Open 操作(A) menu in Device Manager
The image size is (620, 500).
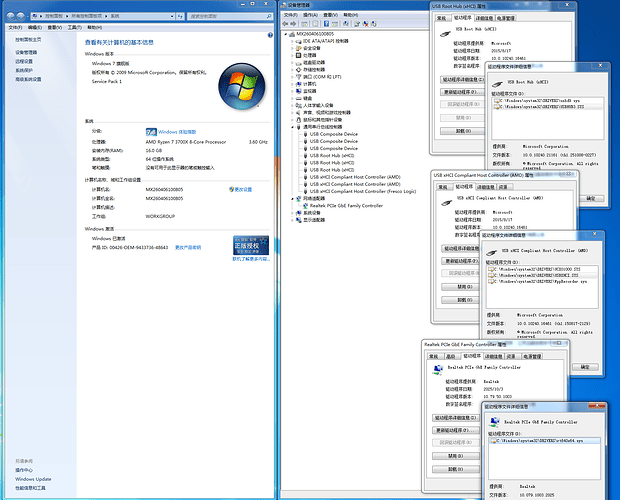[310, 15]
